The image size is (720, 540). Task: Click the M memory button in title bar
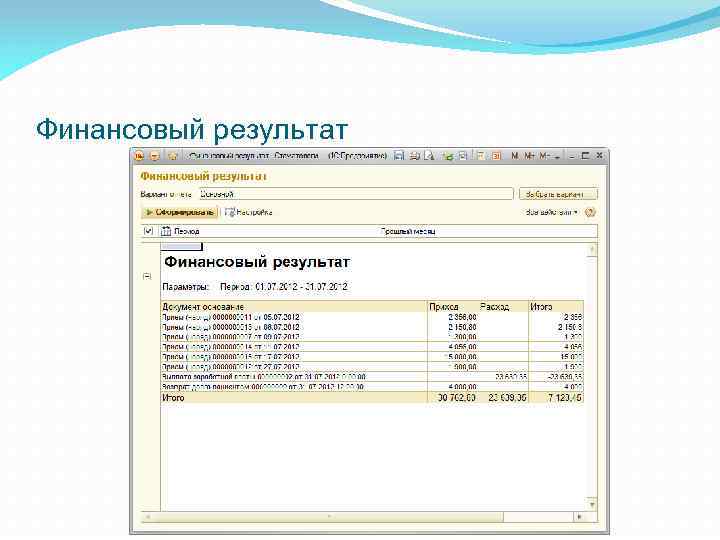(x=515, y=156)
